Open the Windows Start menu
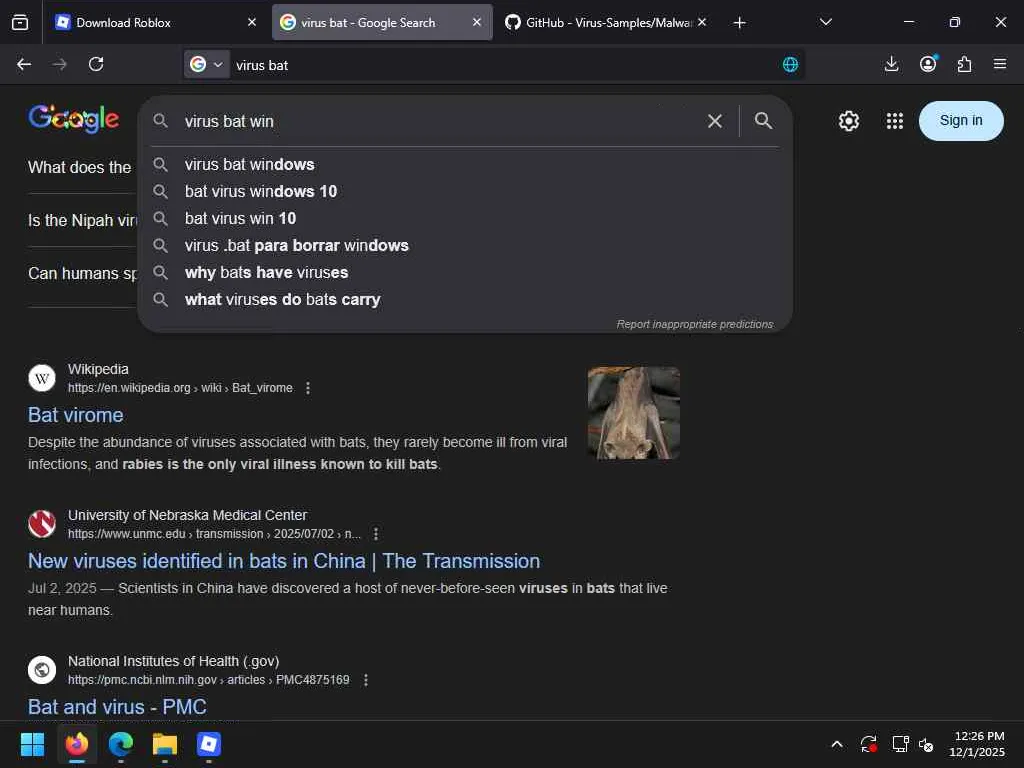Viewport: 1024px width, 768px height. pos(32,744)
